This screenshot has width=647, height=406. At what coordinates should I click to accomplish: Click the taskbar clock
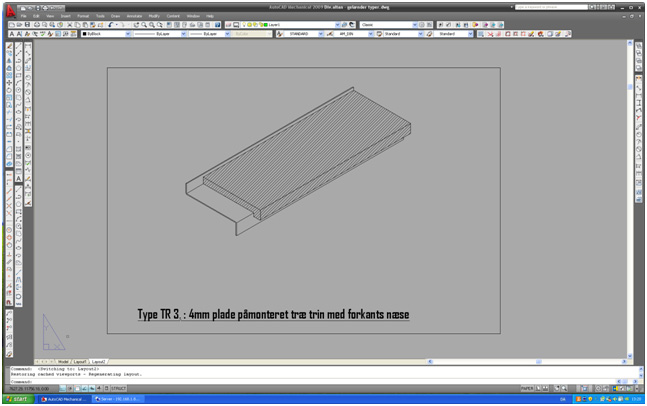click(x=636, y=399)
